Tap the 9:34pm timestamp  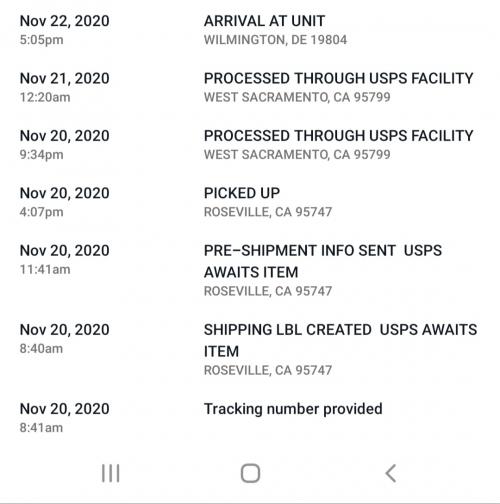tap(41, 155)
